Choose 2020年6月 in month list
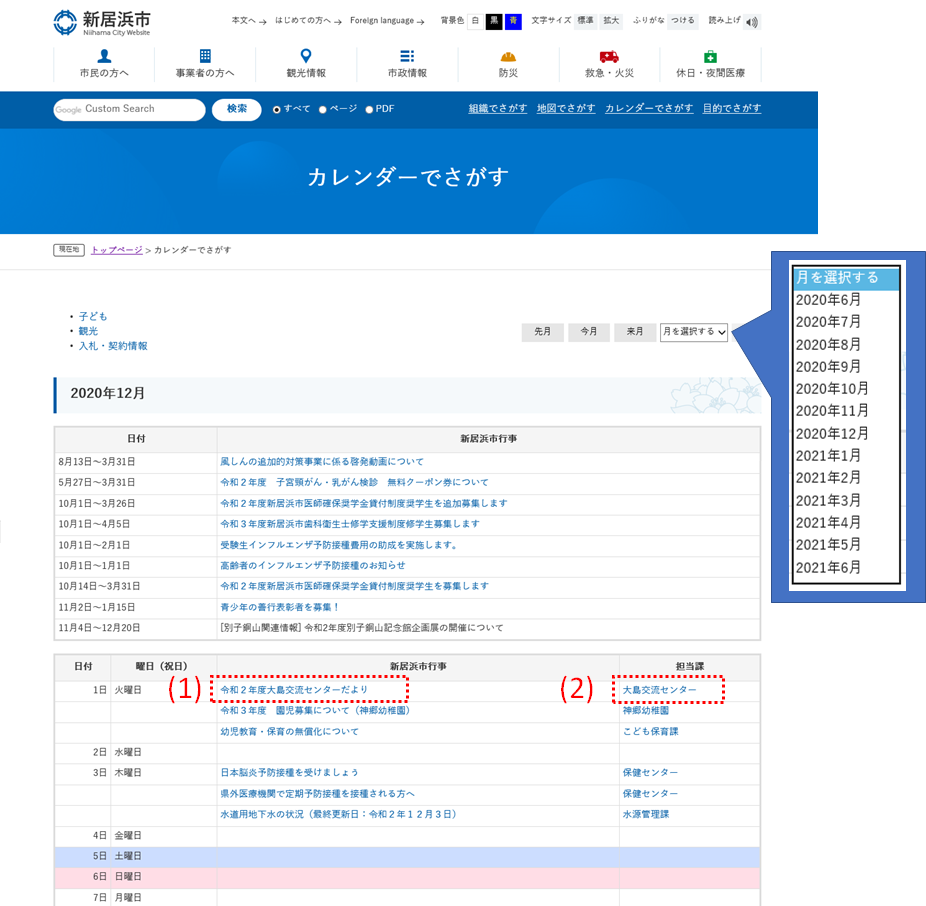The height and width of the screenshot is (906, 926). (x=829, y=300)
